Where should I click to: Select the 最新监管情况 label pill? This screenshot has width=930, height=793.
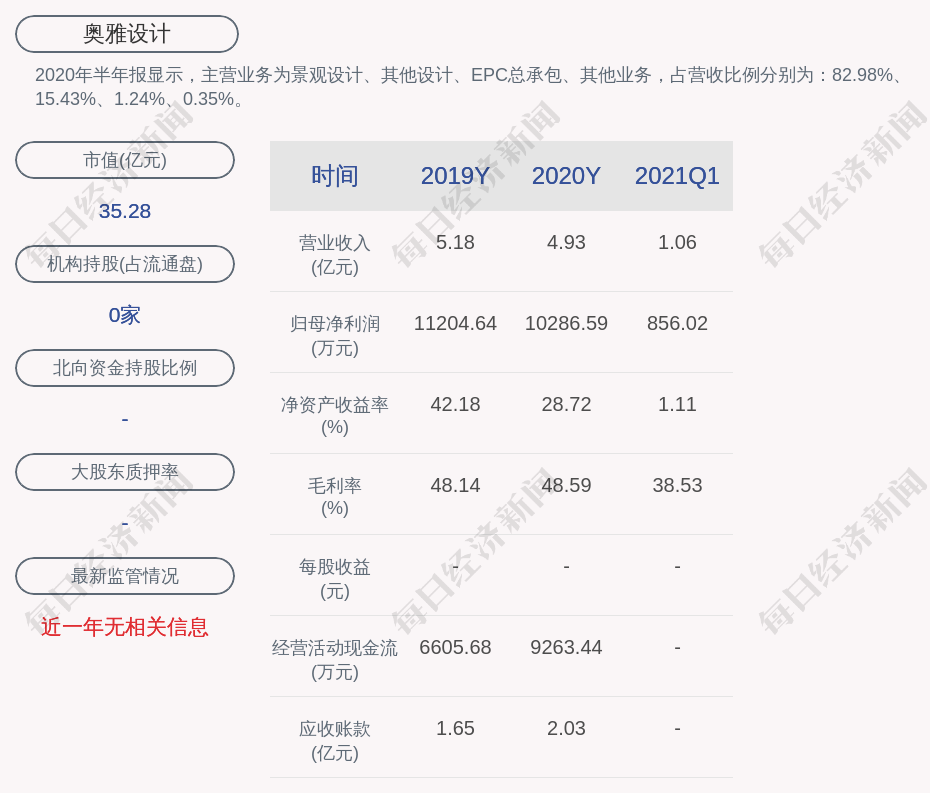(x=125, y=576)
